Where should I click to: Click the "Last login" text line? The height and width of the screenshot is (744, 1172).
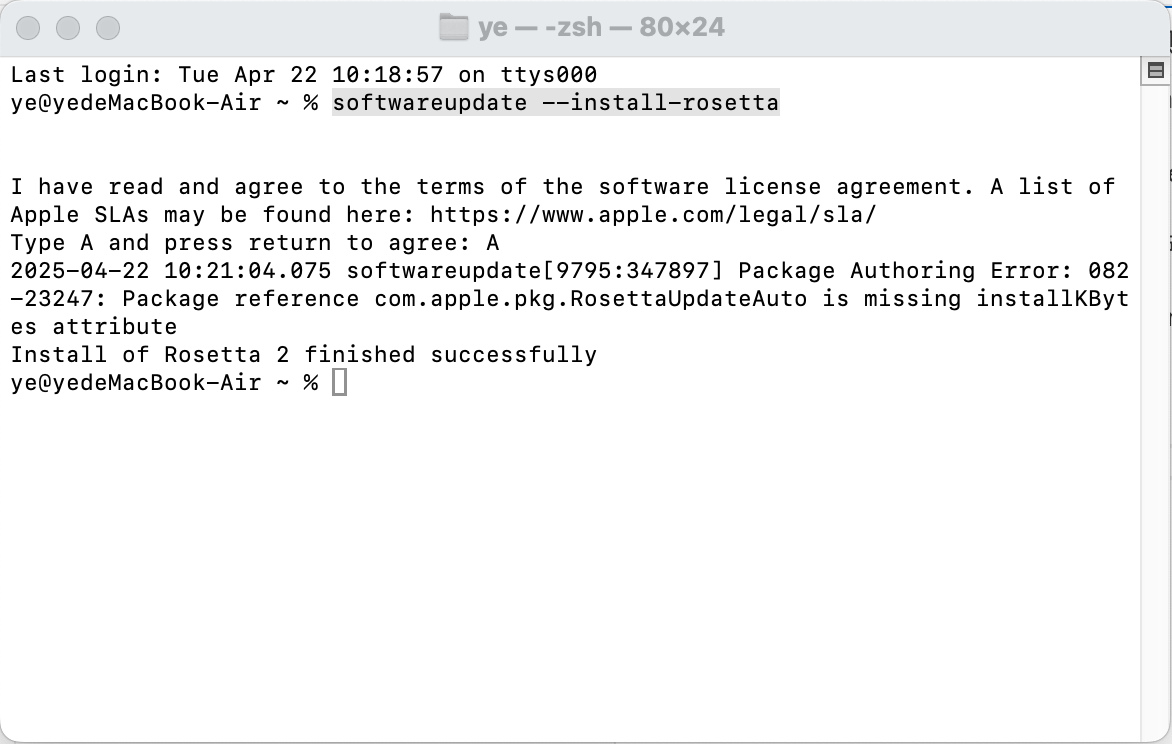pyautogui.click(x=303, y=75)
